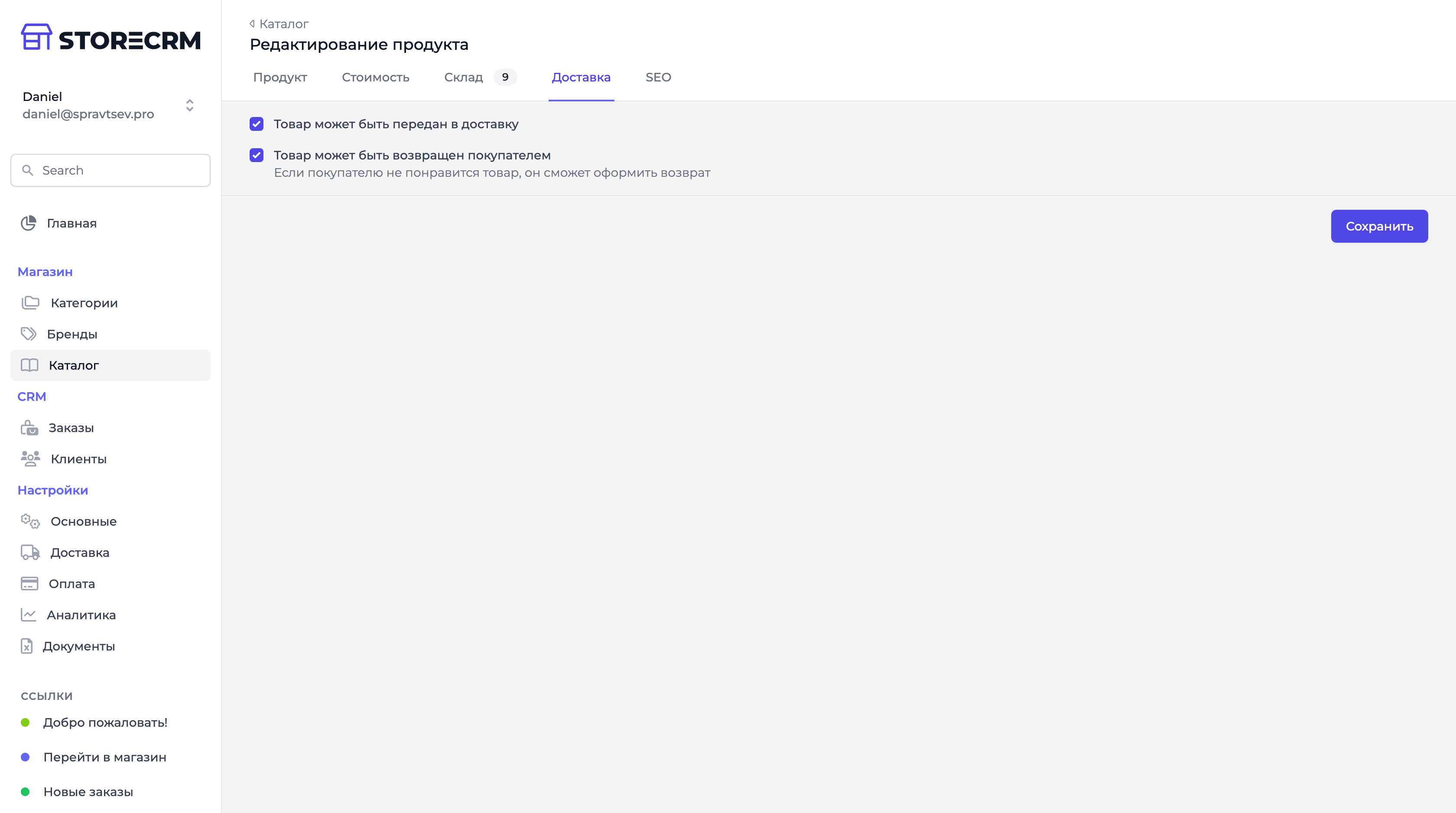Viewport: 1456px width, 813px height.
Task: Expand the Daniel account switcher arrows
Action: (190, 105)
